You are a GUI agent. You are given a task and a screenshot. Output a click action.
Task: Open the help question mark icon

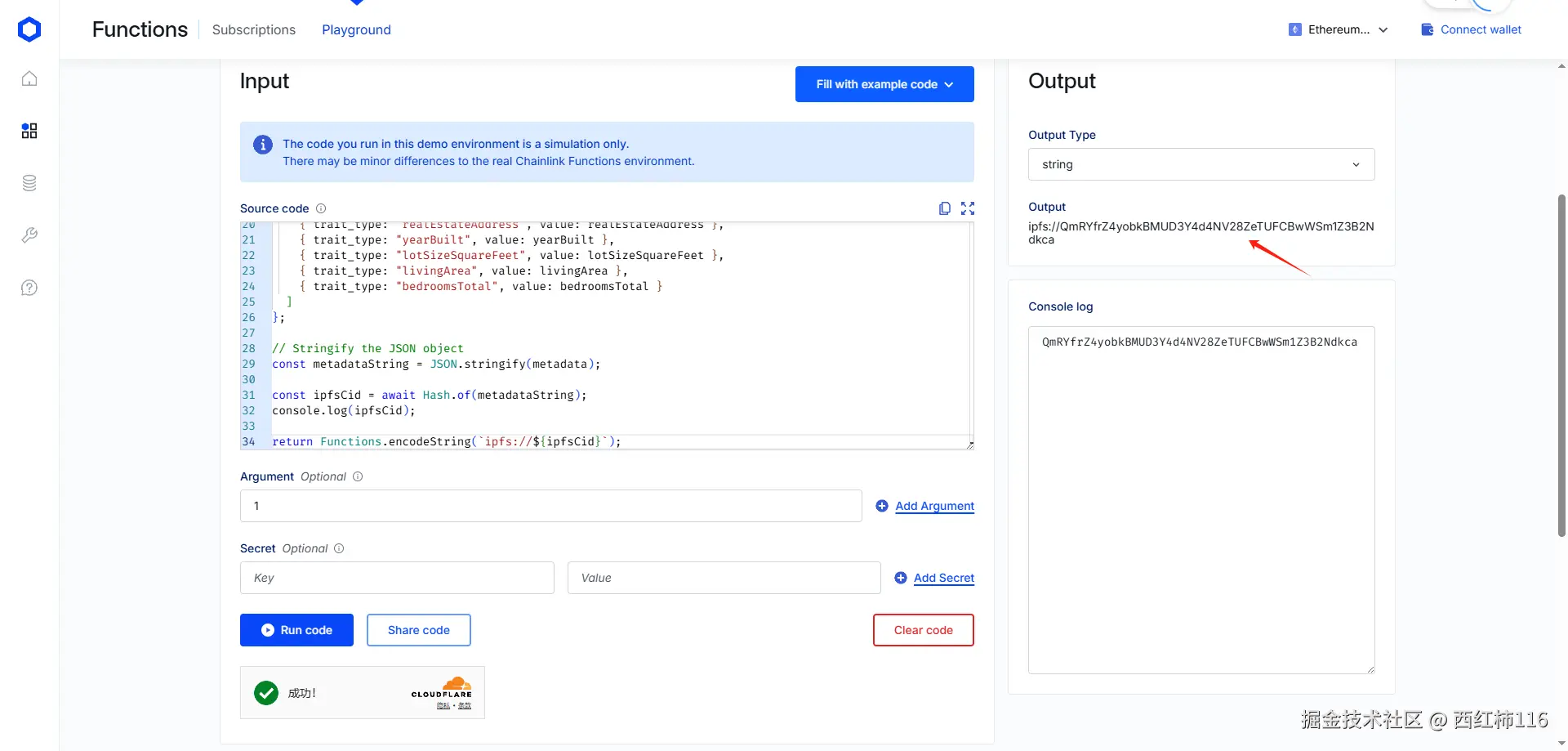(x=29, y=288)
